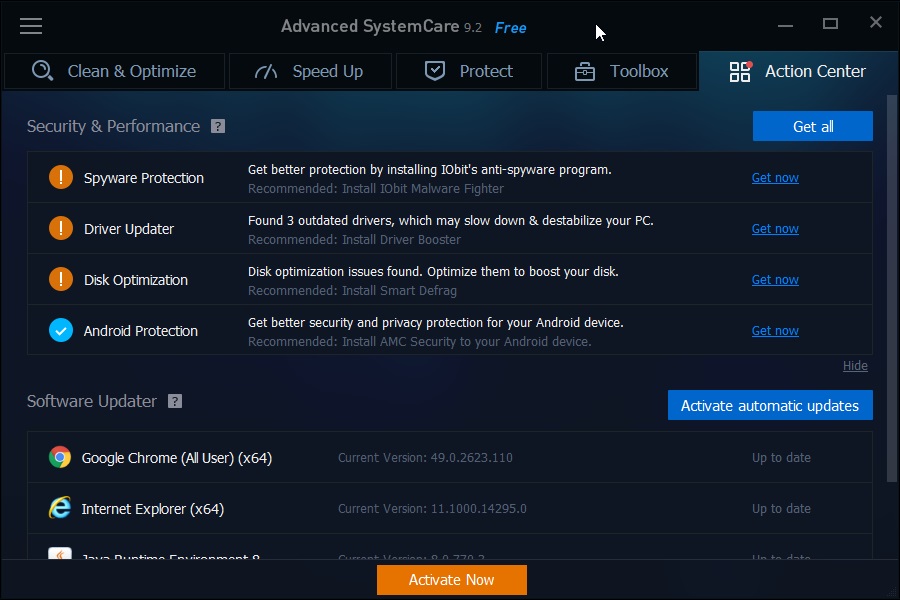Image resolution: width=900 pixels, height=600 pixels.
Task: Go to the Protect tab
Action: pyautogui.click(x=468, y=72)
